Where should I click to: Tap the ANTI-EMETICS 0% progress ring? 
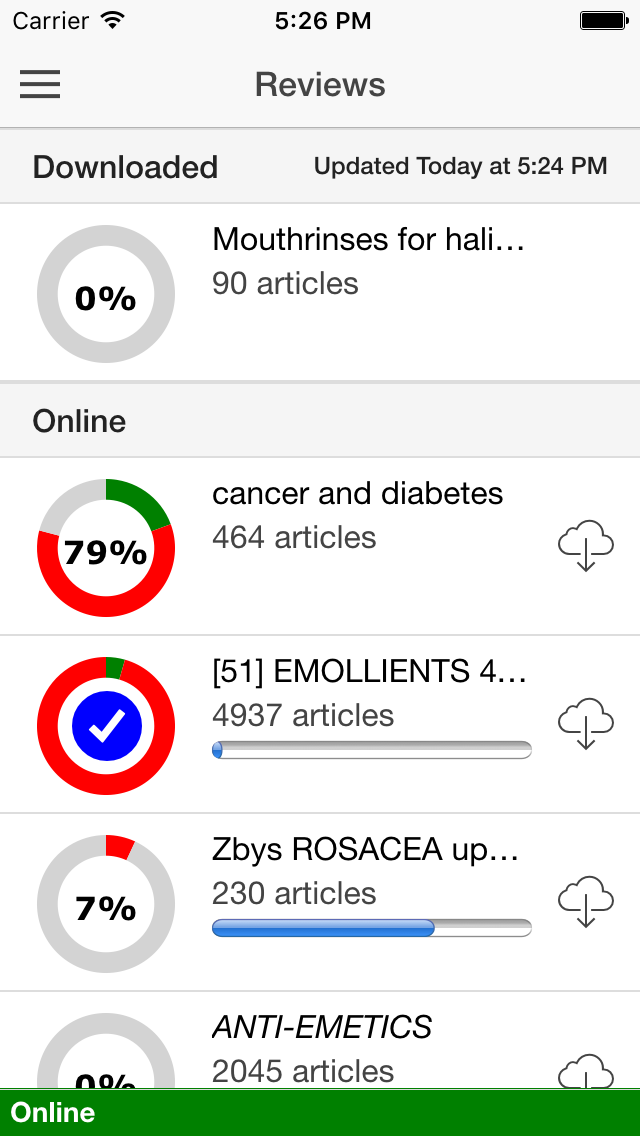click(106, 1051)
